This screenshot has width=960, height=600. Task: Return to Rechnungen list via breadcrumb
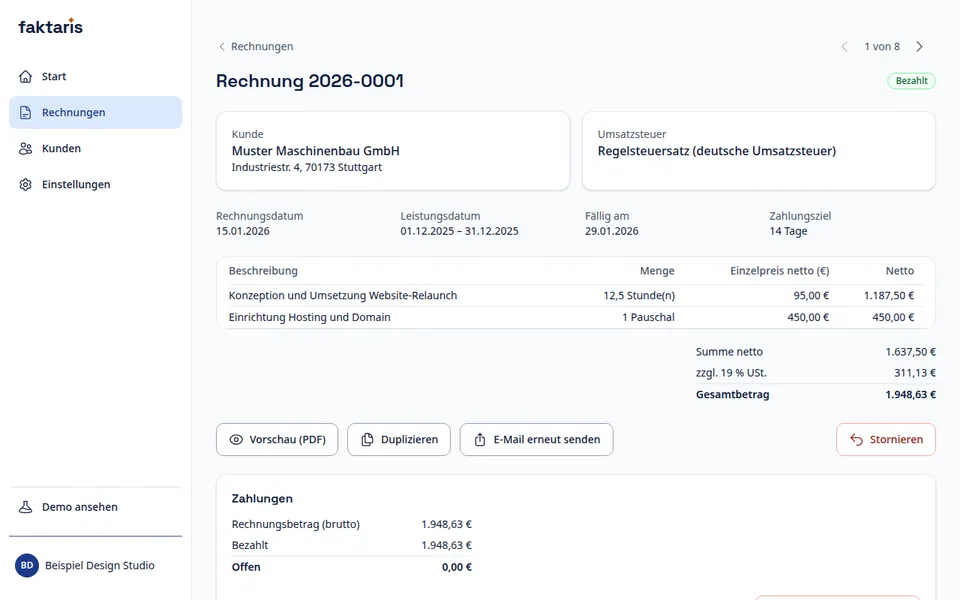262,47
